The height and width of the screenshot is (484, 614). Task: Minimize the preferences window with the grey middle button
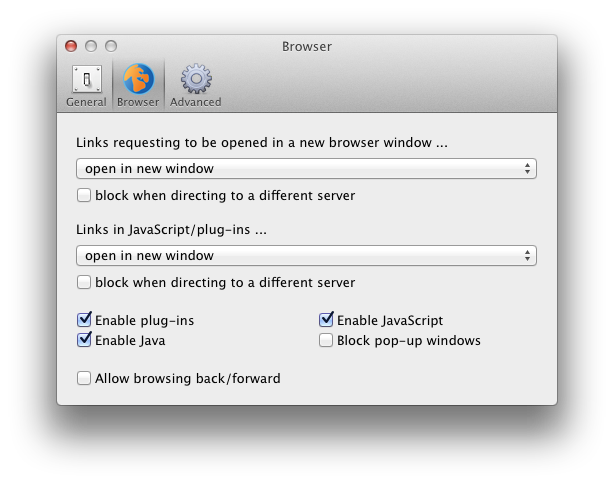tap(91, 46)
